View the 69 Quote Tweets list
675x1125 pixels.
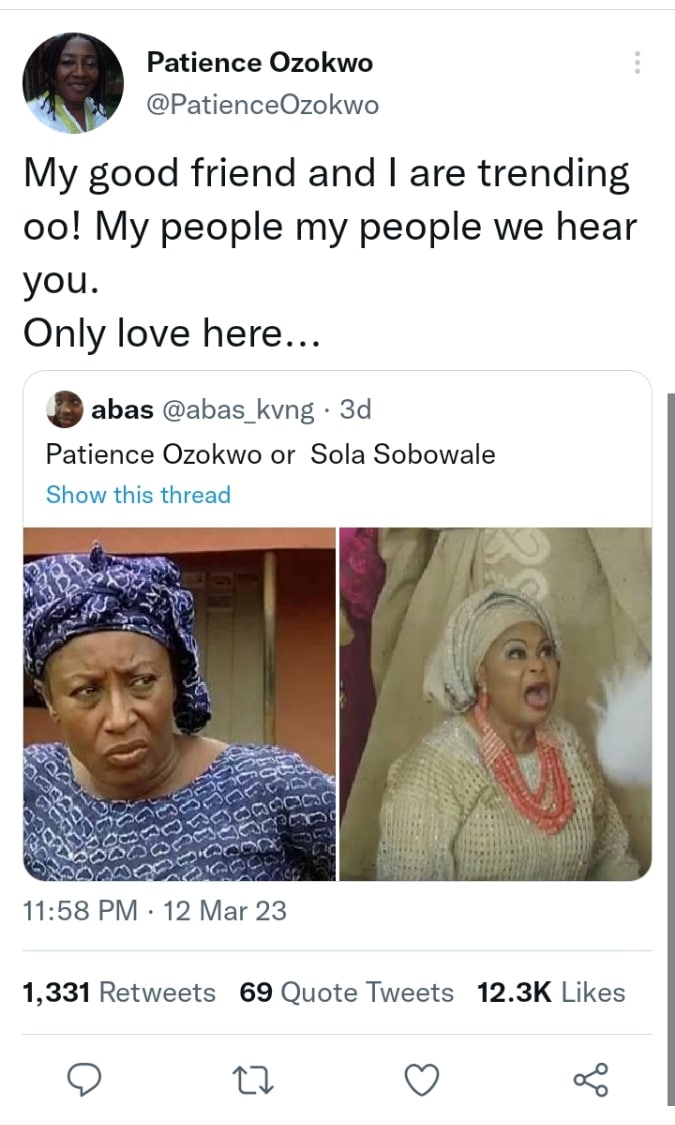pos(346,992)
